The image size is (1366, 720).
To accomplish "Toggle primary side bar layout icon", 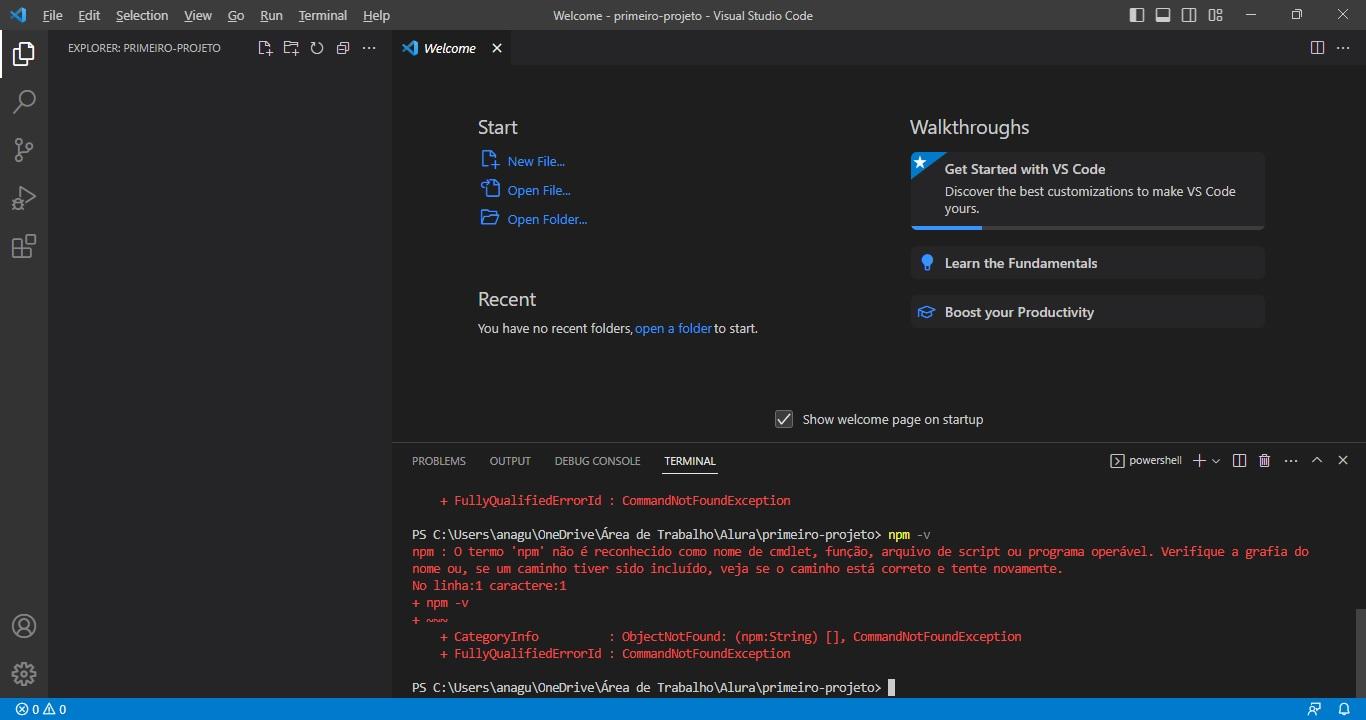I will (1137, 15).
